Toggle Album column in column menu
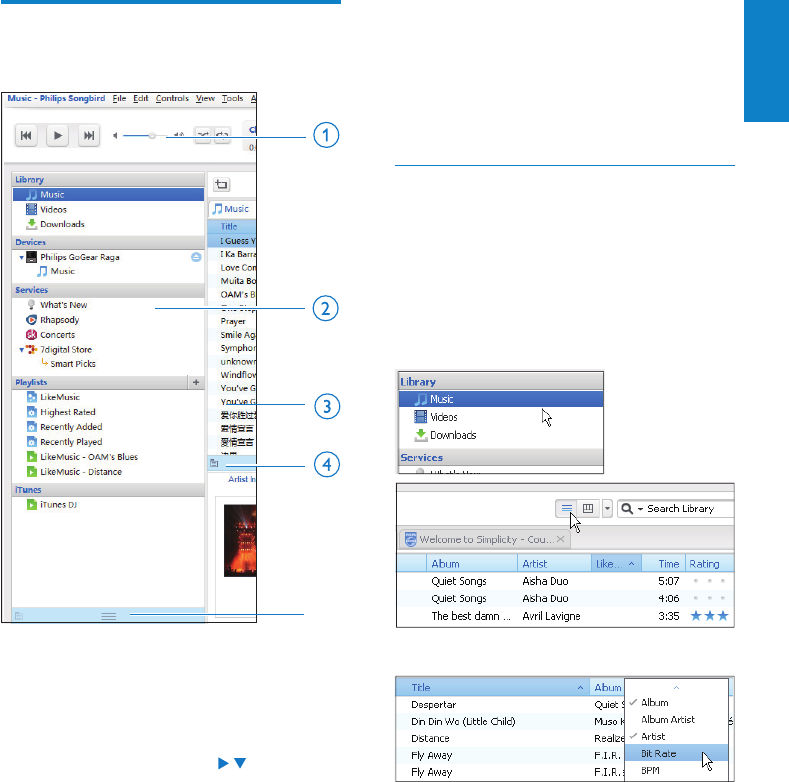789x782 pixels. (x=676, y=702)
